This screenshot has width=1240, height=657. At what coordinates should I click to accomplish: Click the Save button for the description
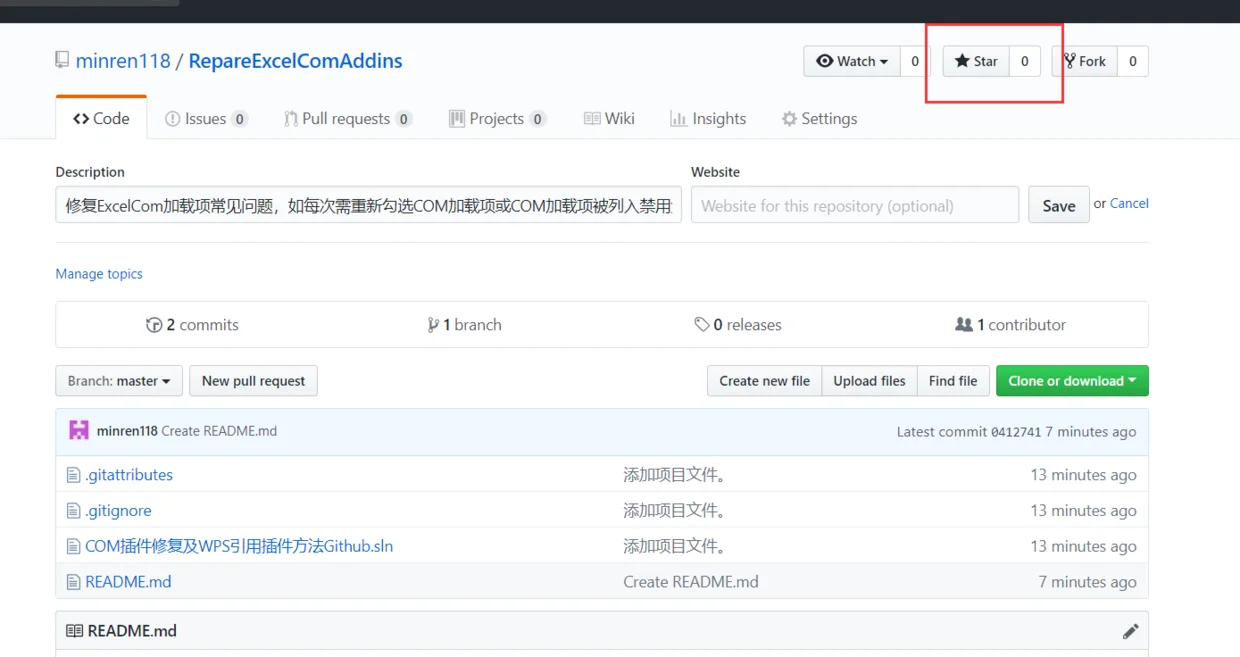point(1059,205)
